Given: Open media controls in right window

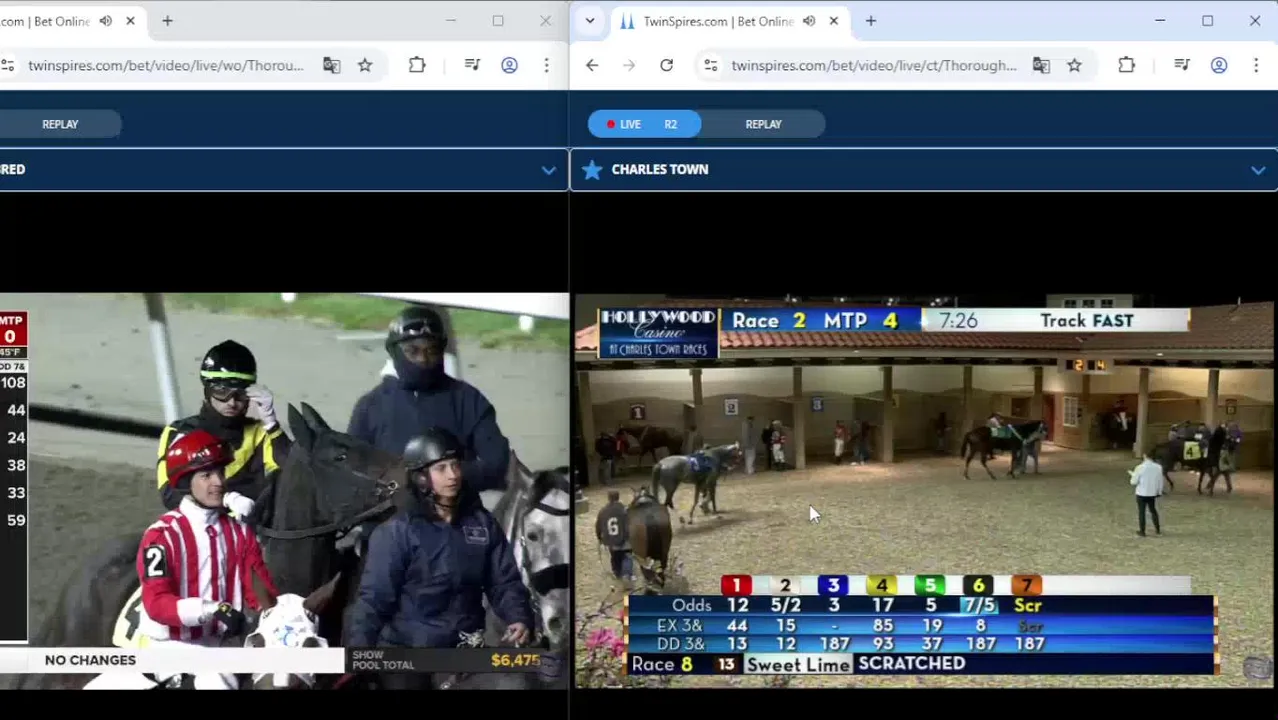Looking at the screenshot, I should tap(1182, 65).
